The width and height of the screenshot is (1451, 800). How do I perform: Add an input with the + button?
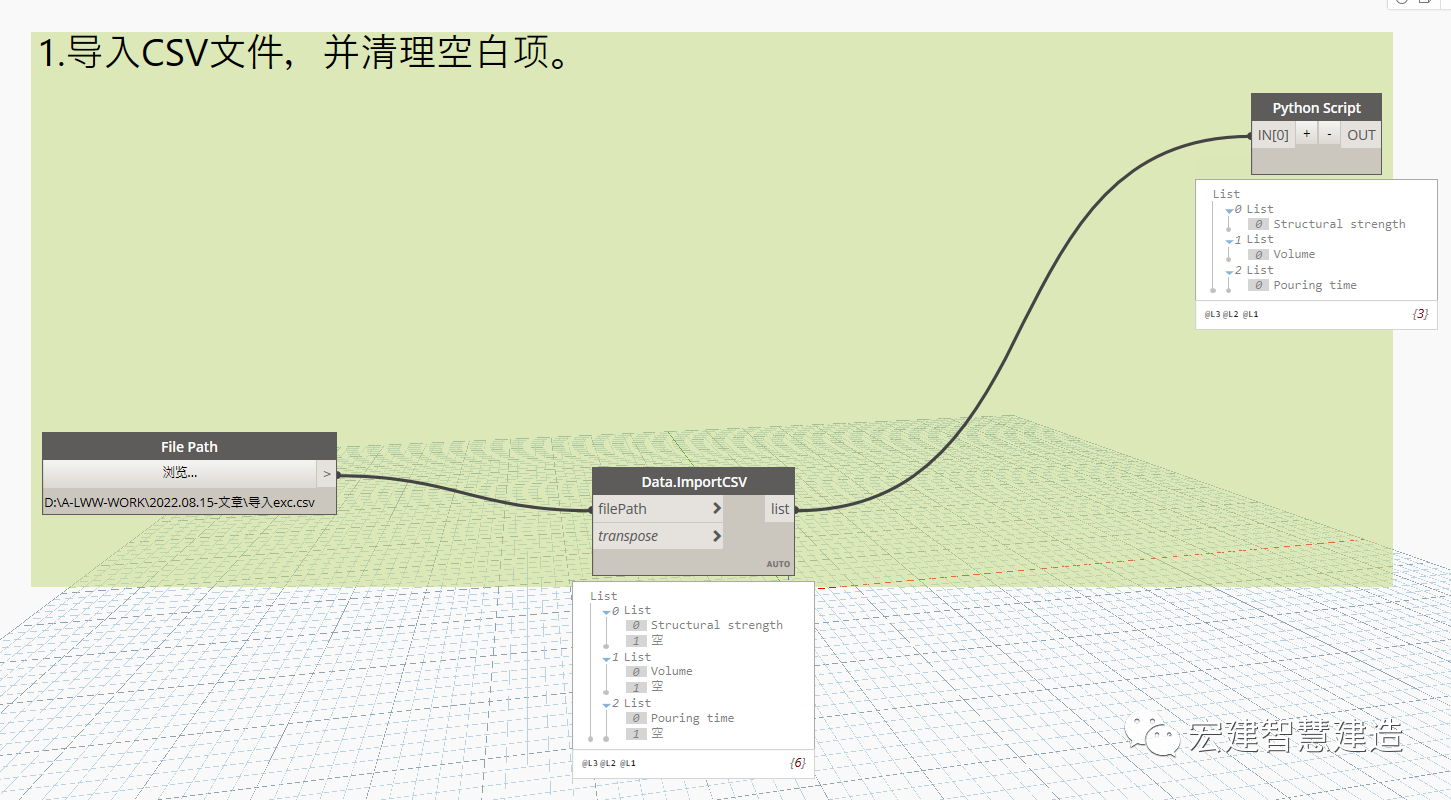pos(1306,134)
